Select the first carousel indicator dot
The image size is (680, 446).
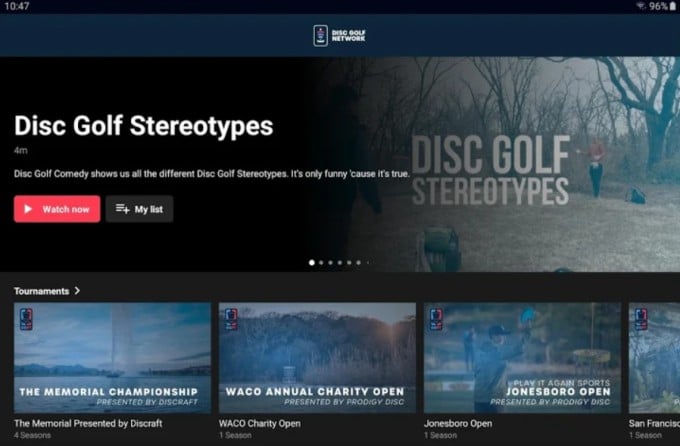tap(312, 262)
